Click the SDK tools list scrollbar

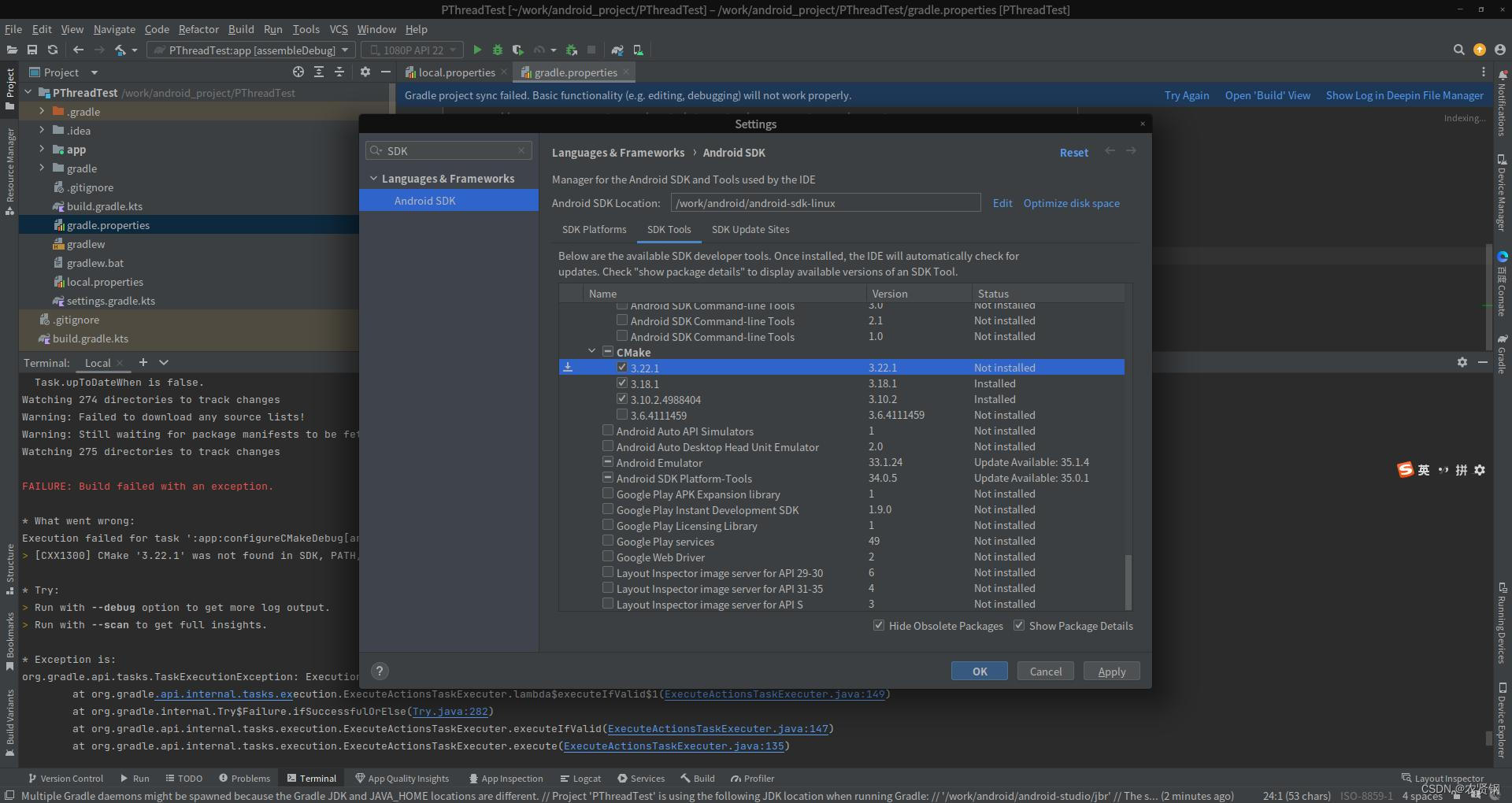coord(1128,581)
